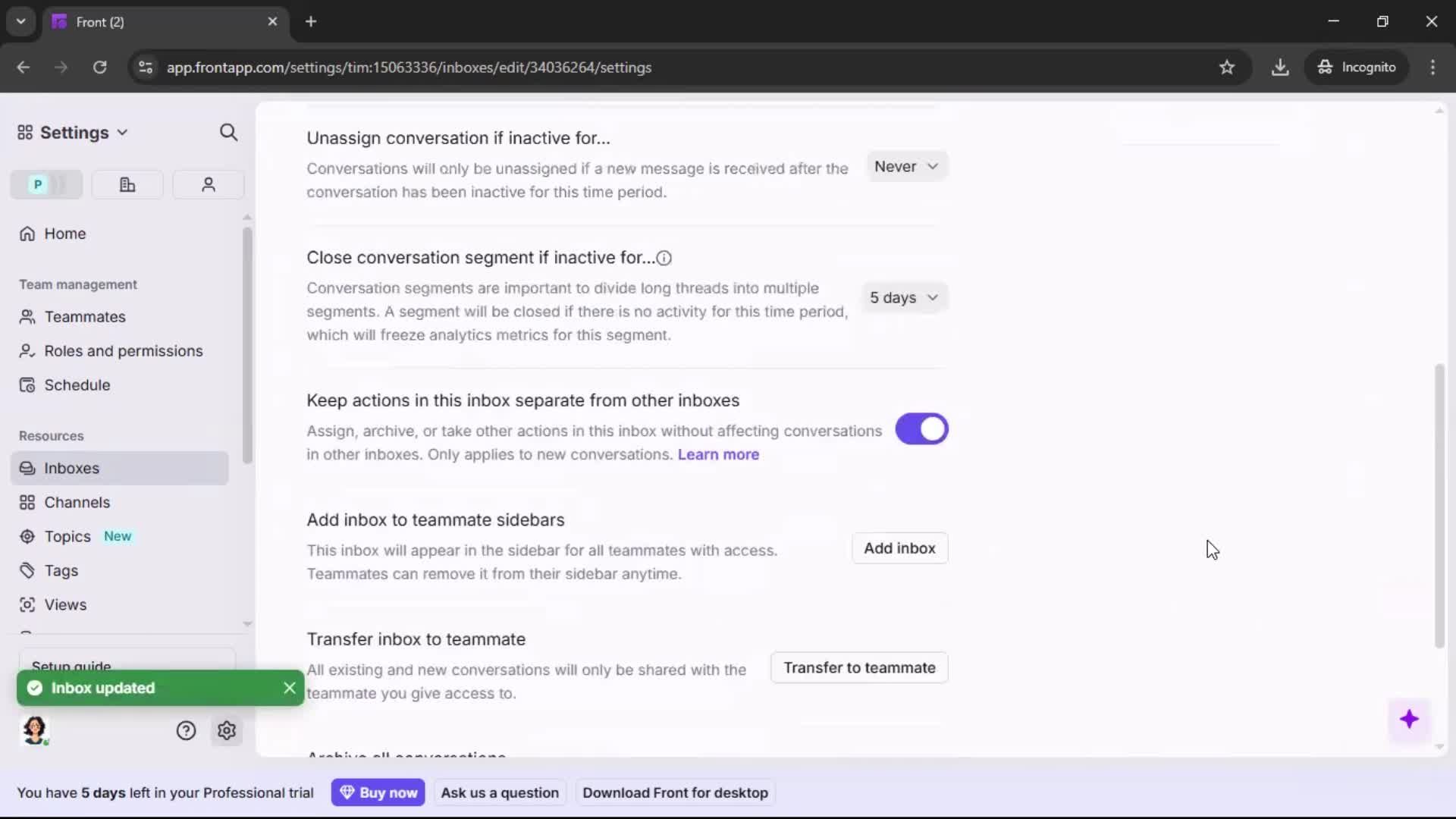Click Transfer to teammate
Image resolution: width=1456 pixels, height=819 pixels.
[858, 667]
